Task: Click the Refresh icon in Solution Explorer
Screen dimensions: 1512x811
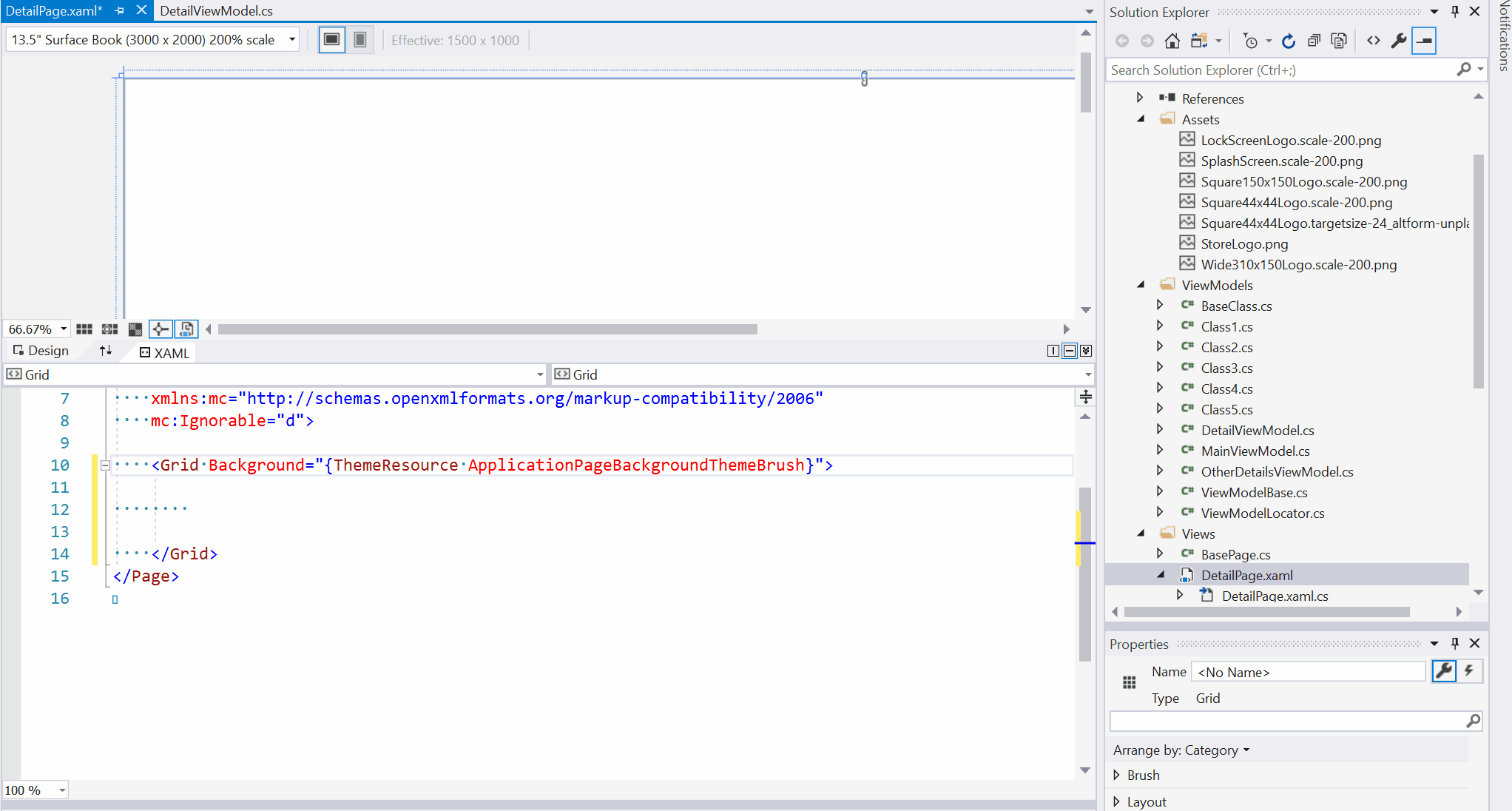Action: pyautogui.click(x=1288, y=41)
